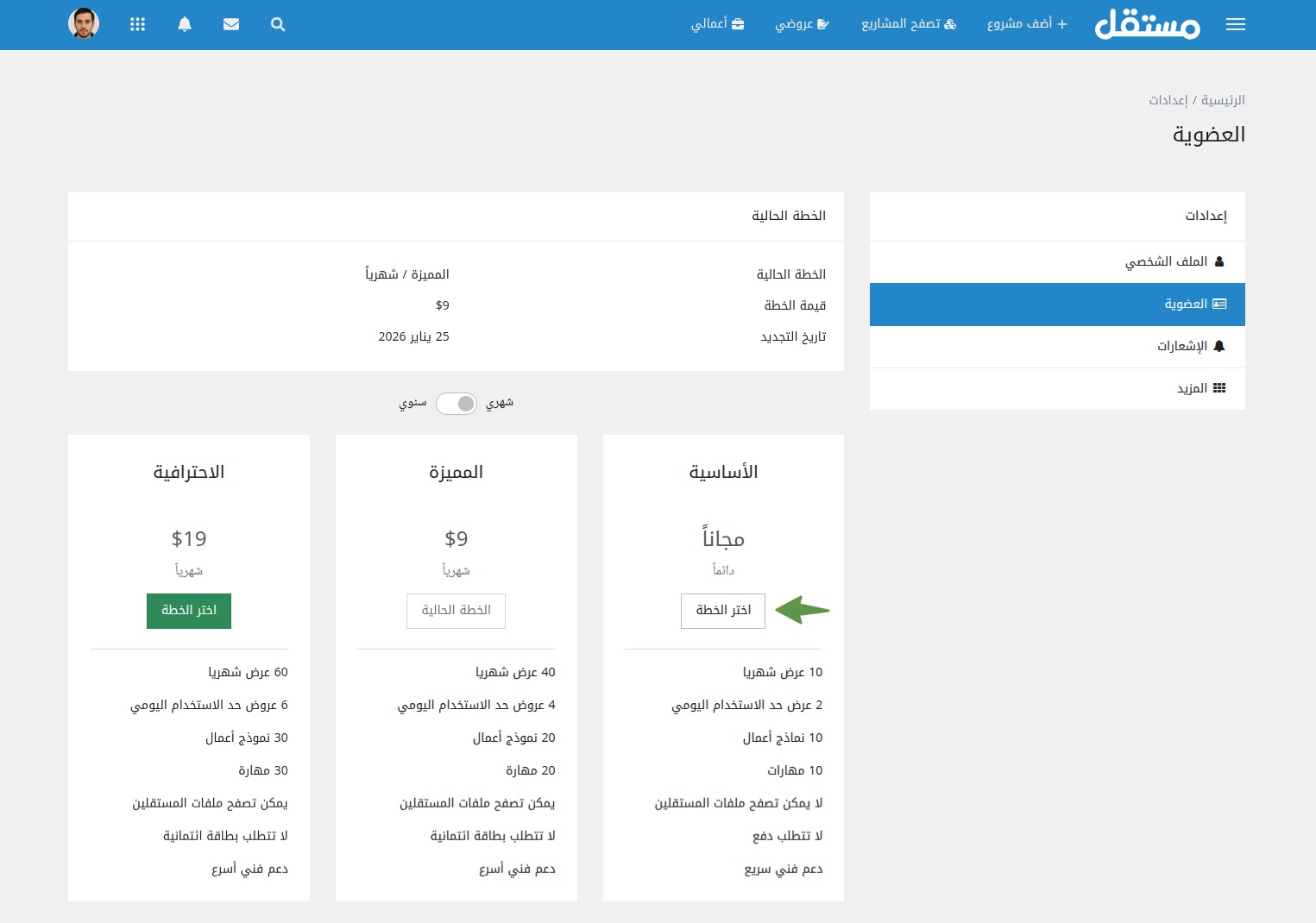Open the hamburger menu icon
The image size is (1316, 923).
(1235, 24)
